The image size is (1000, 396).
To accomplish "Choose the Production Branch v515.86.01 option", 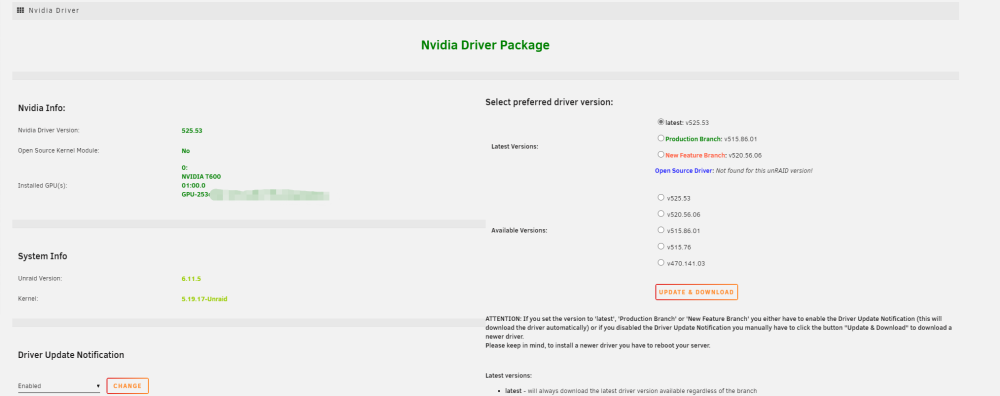I will tap(661, 138).
